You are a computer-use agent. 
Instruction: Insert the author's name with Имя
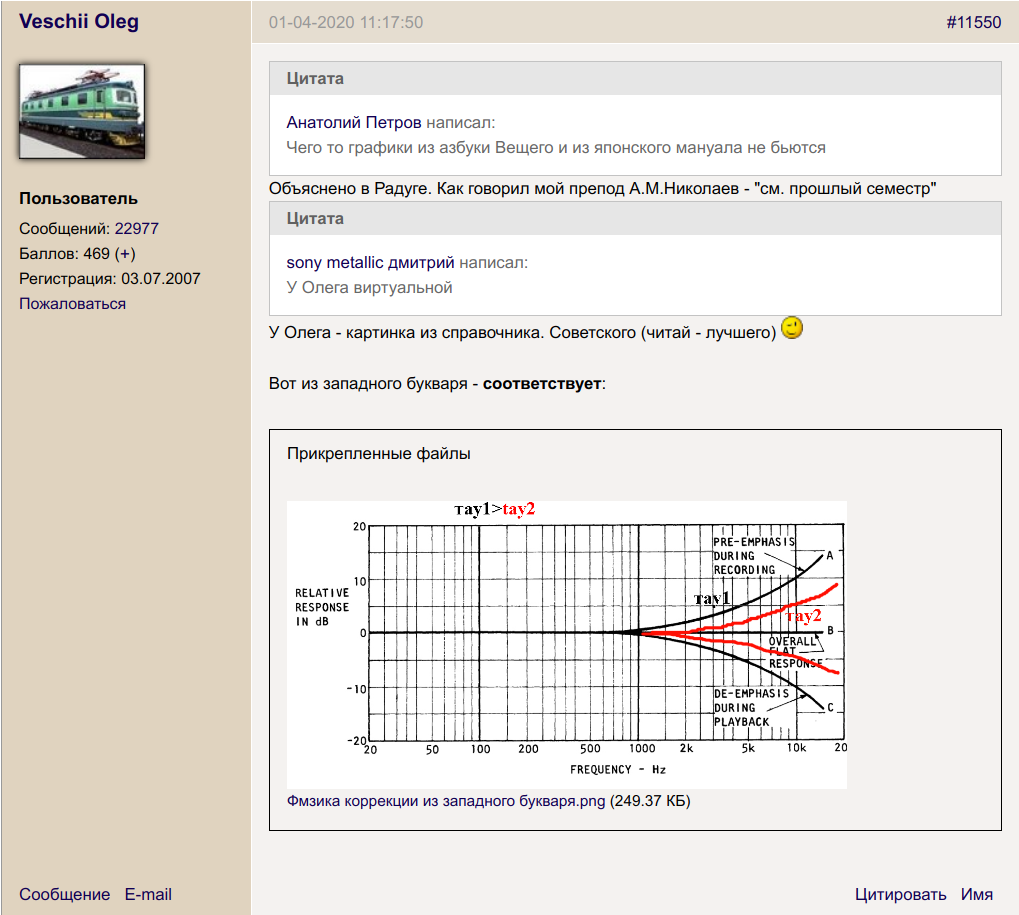coord(977,894)
